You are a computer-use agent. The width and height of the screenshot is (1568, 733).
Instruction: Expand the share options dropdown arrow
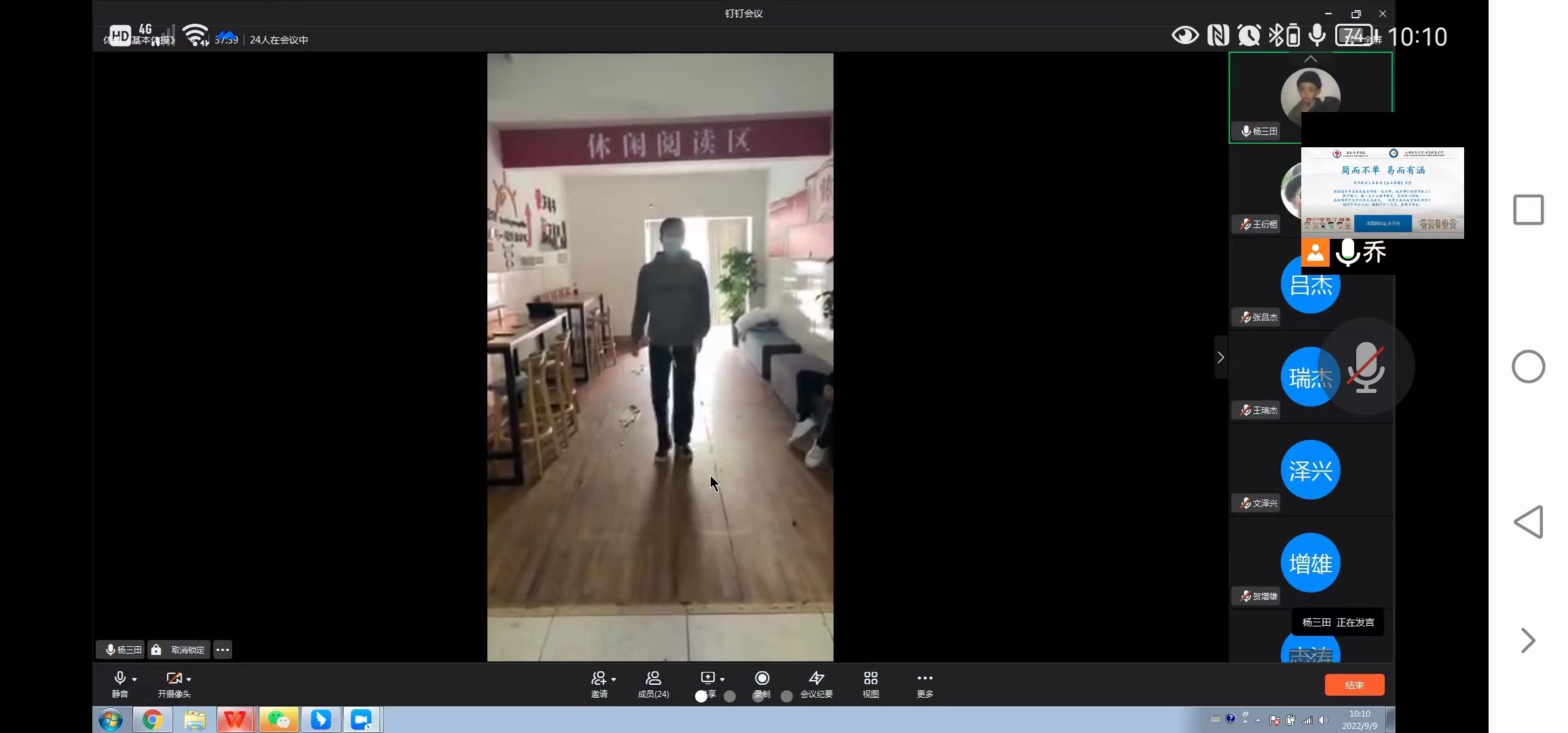[722, 679]
